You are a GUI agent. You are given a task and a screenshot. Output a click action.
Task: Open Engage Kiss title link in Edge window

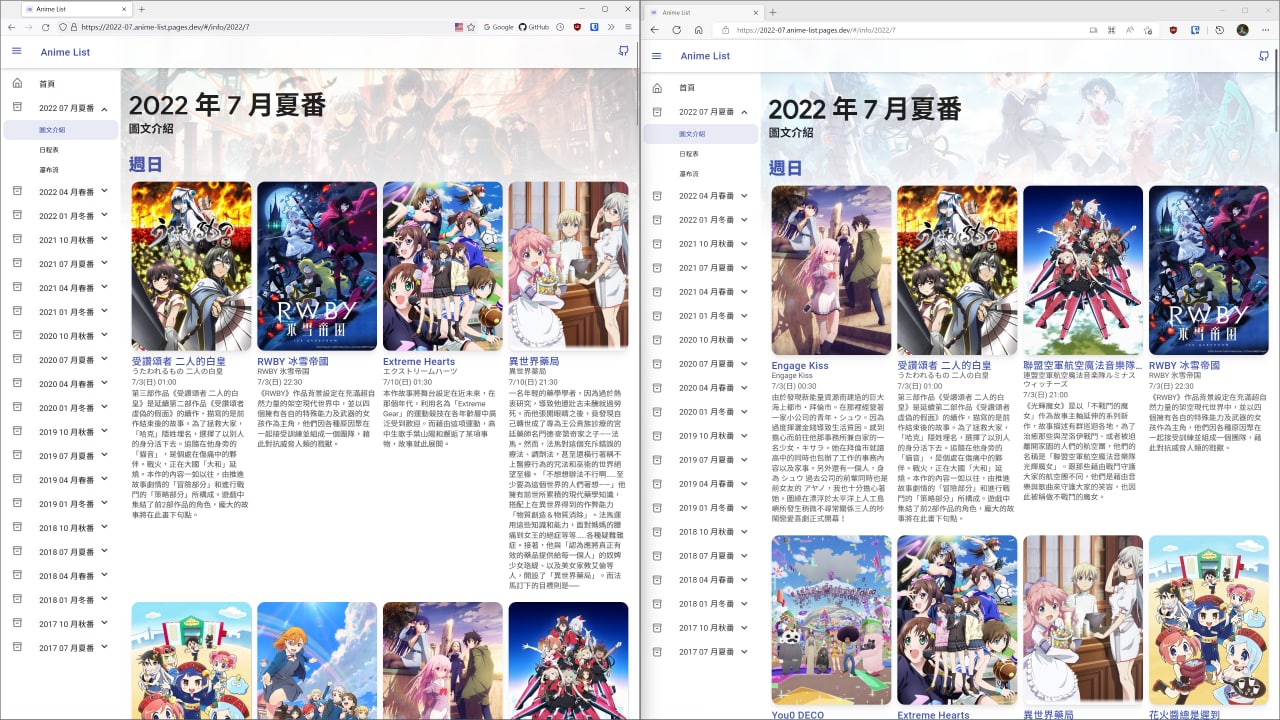click(x=800, y=366)
